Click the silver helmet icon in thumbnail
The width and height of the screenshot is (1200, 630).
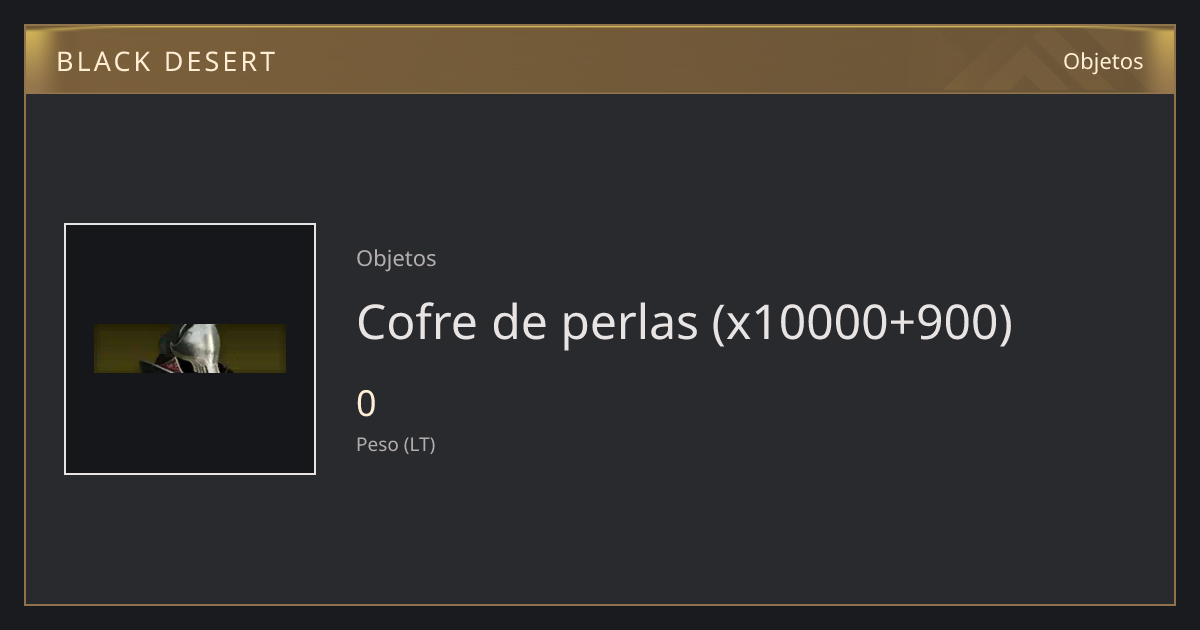point(196,348)
